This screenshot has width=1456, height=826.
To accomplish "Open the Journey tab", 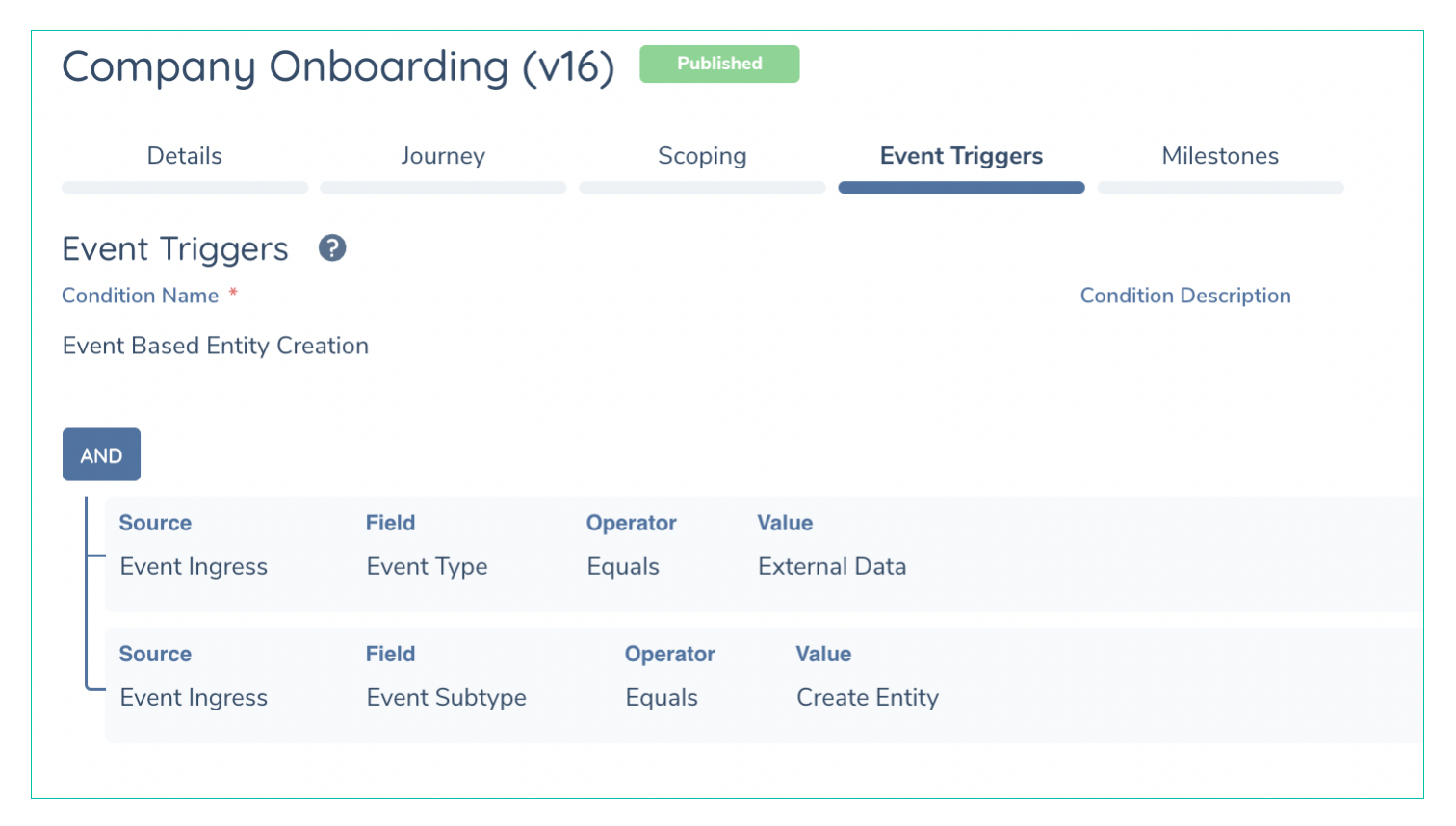I will [443, 156].
